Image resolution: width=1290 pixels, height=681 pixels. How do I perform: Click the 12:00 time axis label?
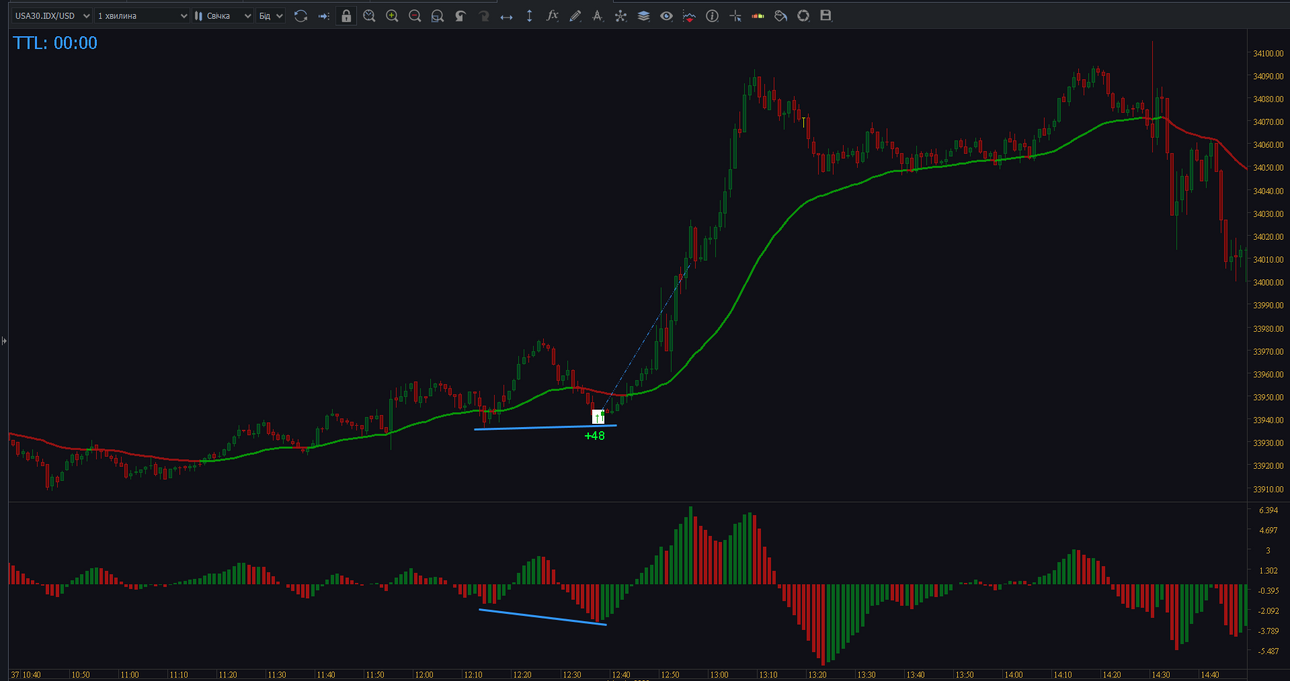(x=424, y=675)
